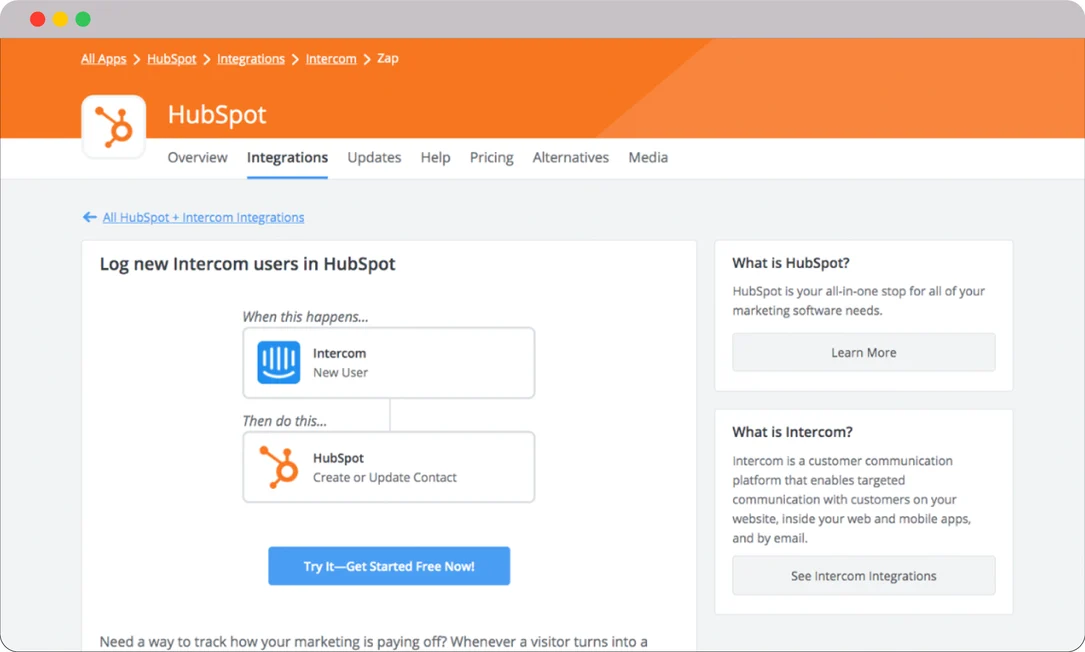Select the Intercom New User trigger card

(x=389, y=363)
